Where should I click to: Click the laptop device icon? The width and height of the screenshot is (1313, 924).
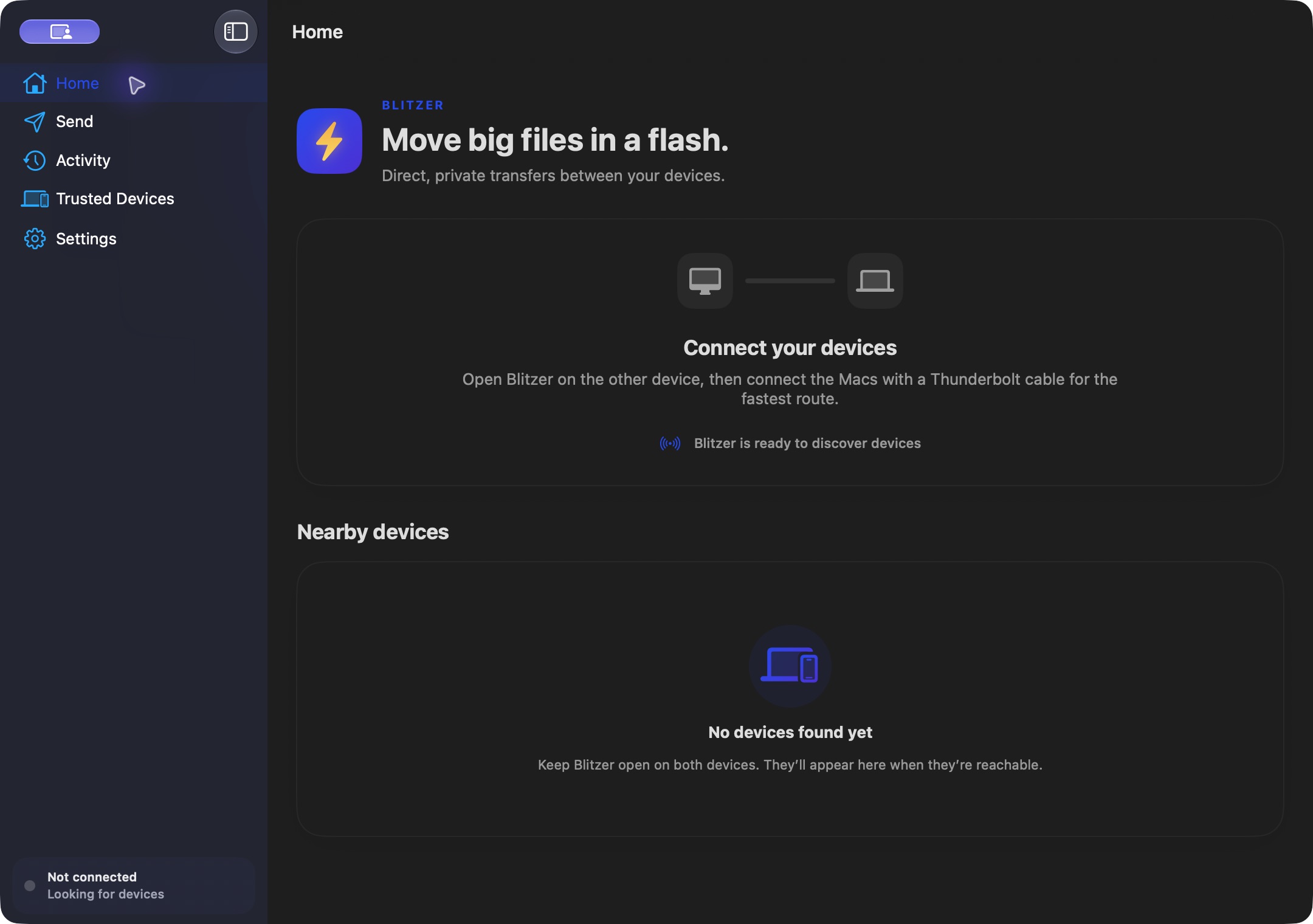(x=875, y=281)
